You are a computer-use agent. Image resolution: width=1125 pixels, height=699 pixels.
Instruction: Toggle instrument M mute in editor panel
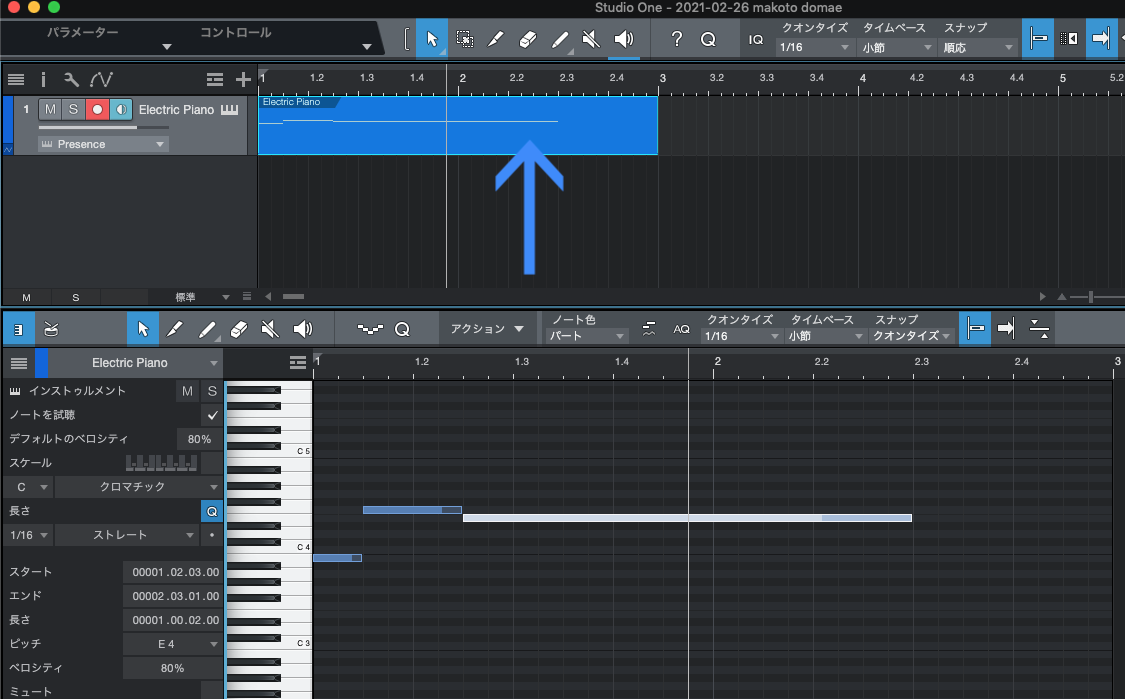click(187, 391)
